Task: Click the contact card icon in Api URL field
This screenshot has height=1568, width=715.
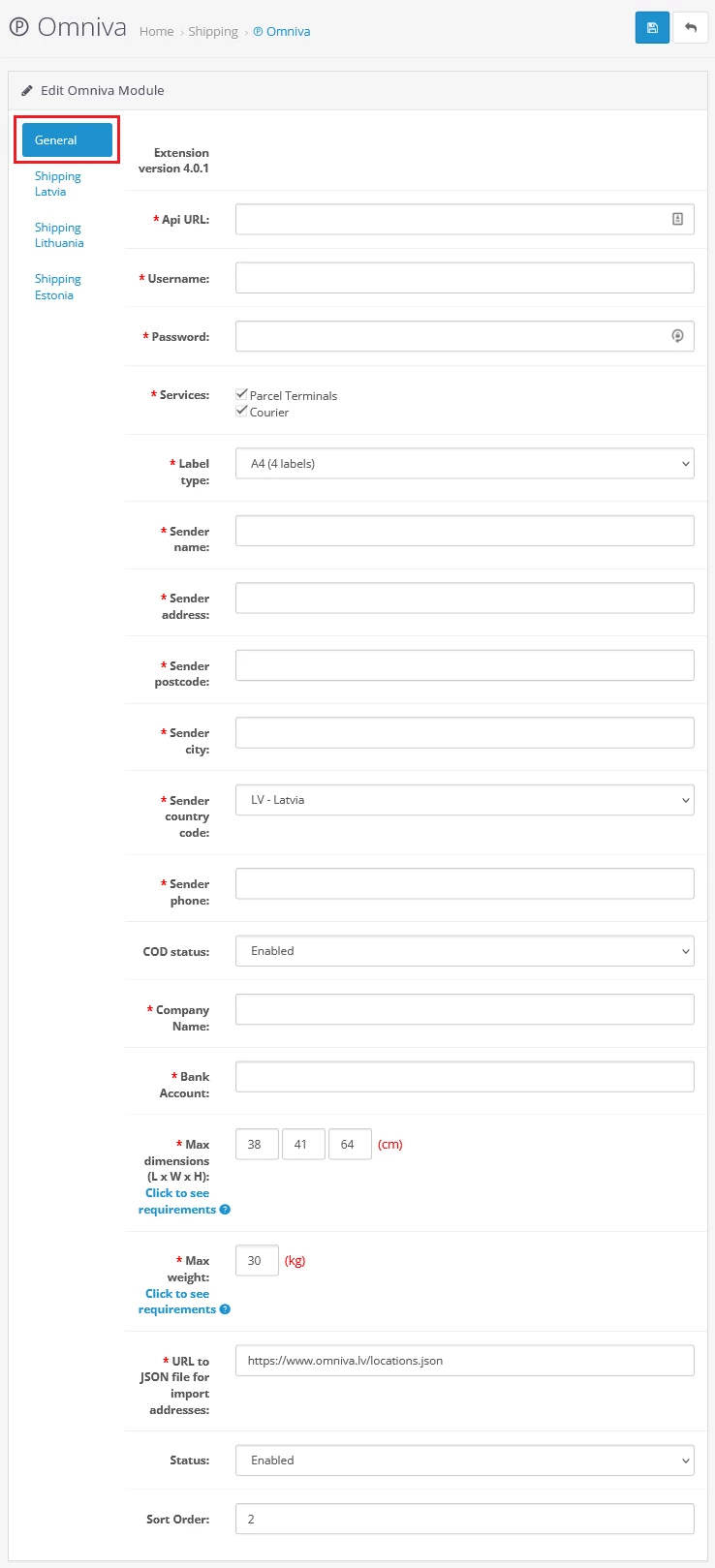Action: point(677,220)
